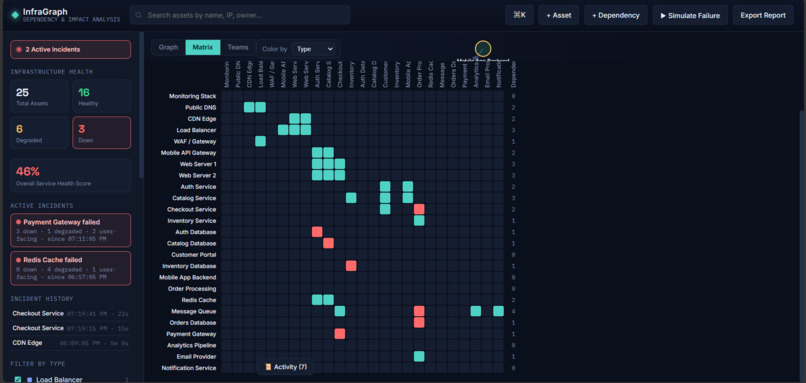Click the gold-ringed Mobile App Backend node
Screen dimensions: 806x383
point(483,49)
